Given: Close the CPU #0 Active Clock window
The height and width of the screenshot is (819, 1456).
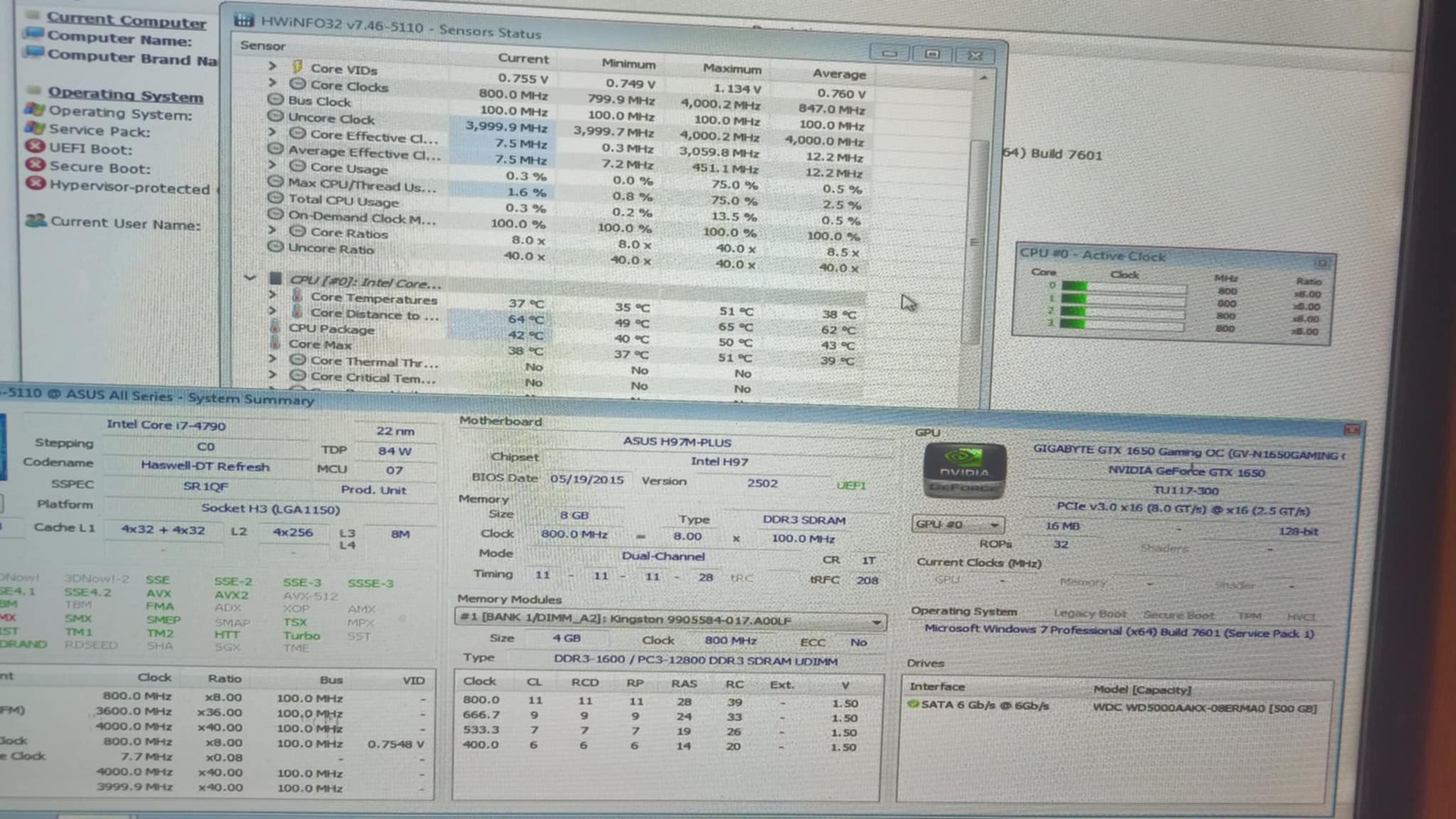Looking at the screenshot, I should click(1321, 262).
